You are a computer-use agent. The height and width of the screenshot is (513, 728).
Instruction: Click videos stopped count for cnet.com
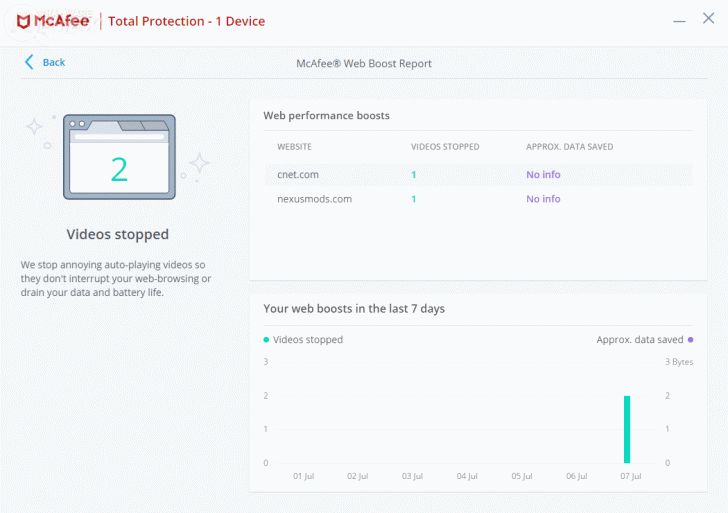414,175
